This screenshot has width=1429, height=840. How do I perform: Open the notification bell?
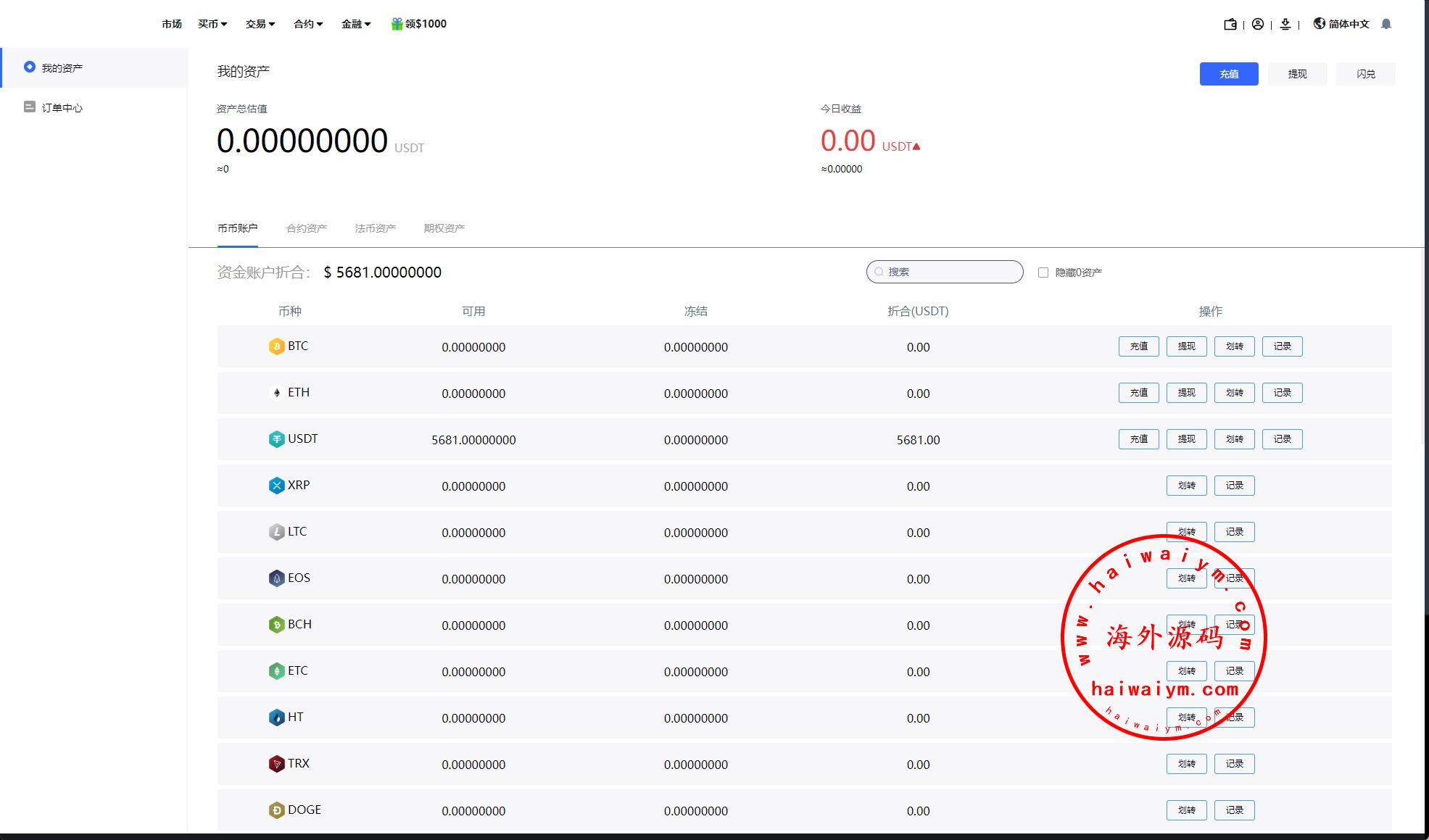(x=1386, y=24)
